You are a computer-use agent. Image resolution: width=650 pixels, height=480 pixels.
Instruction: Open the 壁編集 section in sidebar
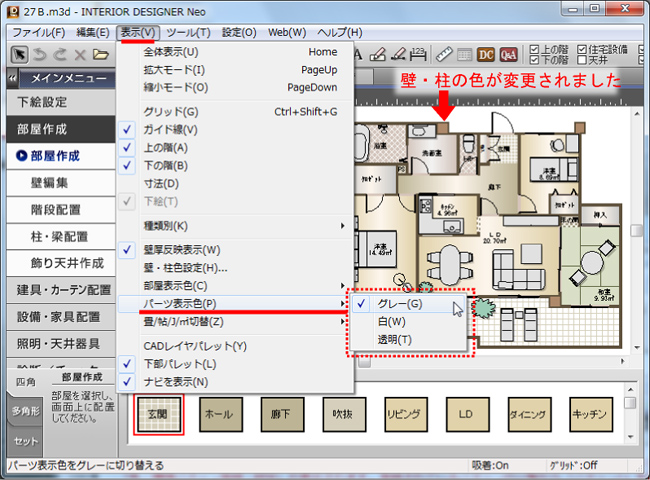tap(50, 183)
